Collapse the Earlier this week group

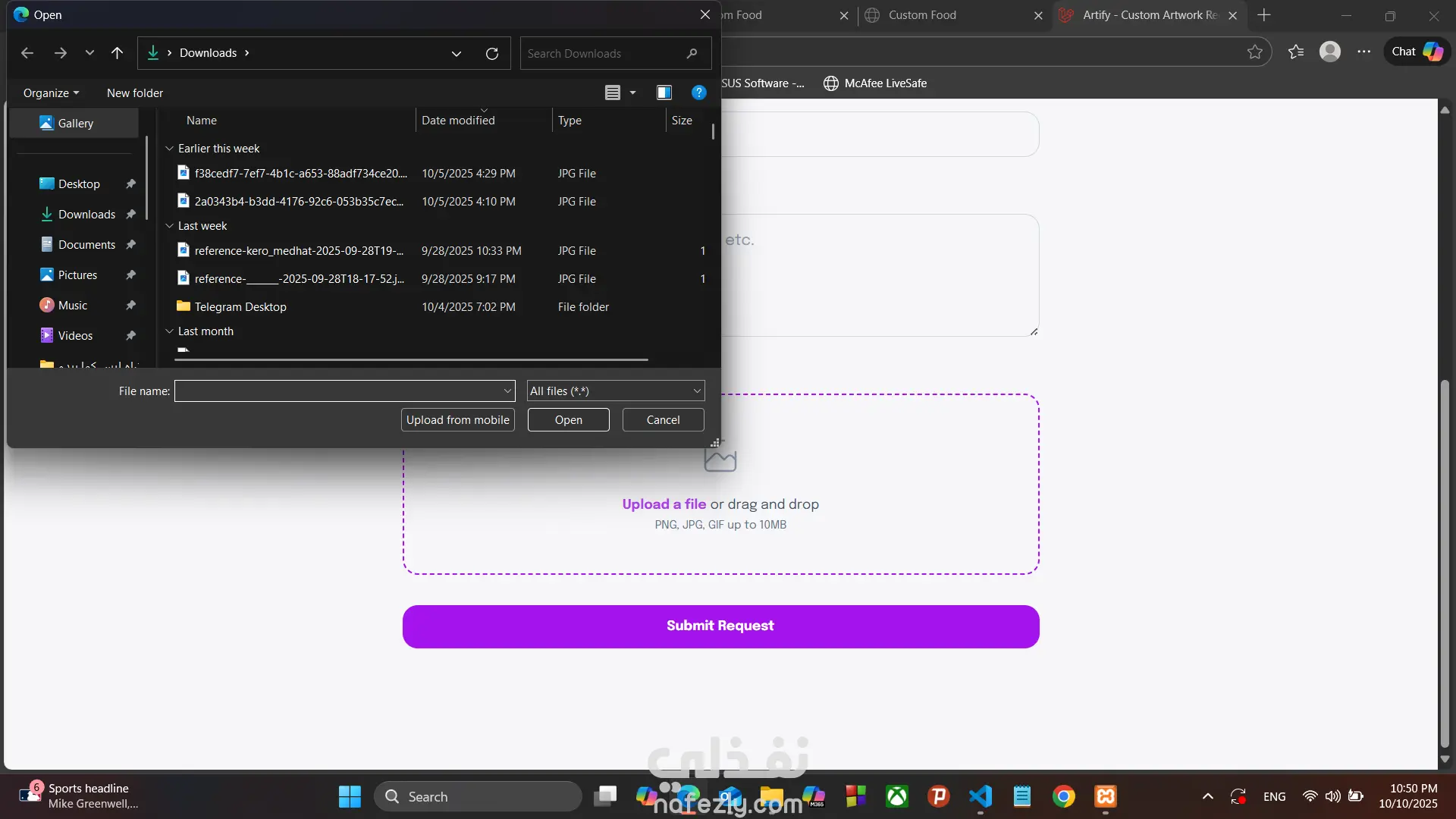coord(169,149)
